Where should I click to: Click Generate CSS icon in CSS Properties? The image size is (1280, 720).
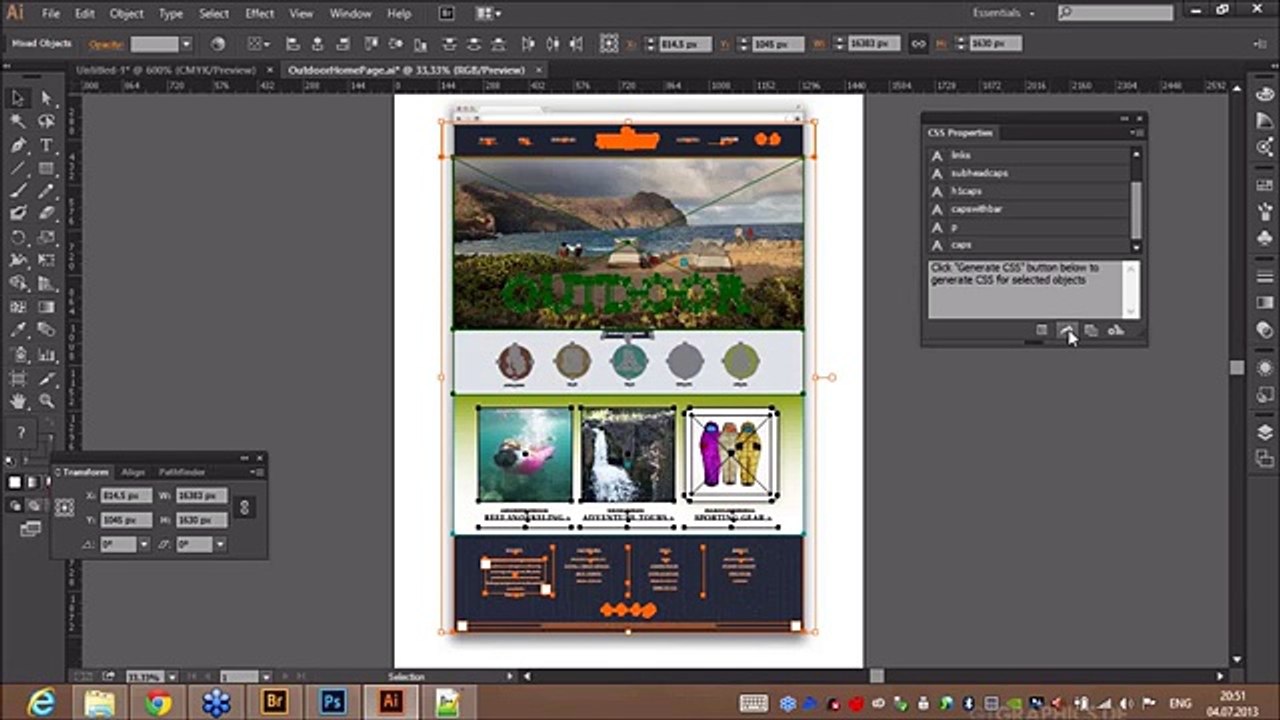(x=1066, y=330)
